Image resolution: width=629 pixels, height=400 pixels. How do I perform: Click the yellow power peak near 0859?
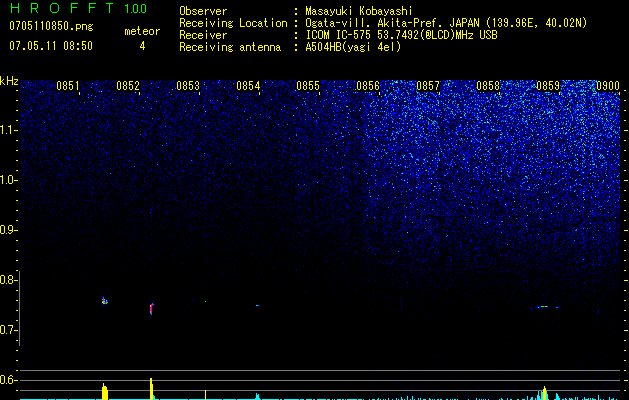(x=544, y=393)
